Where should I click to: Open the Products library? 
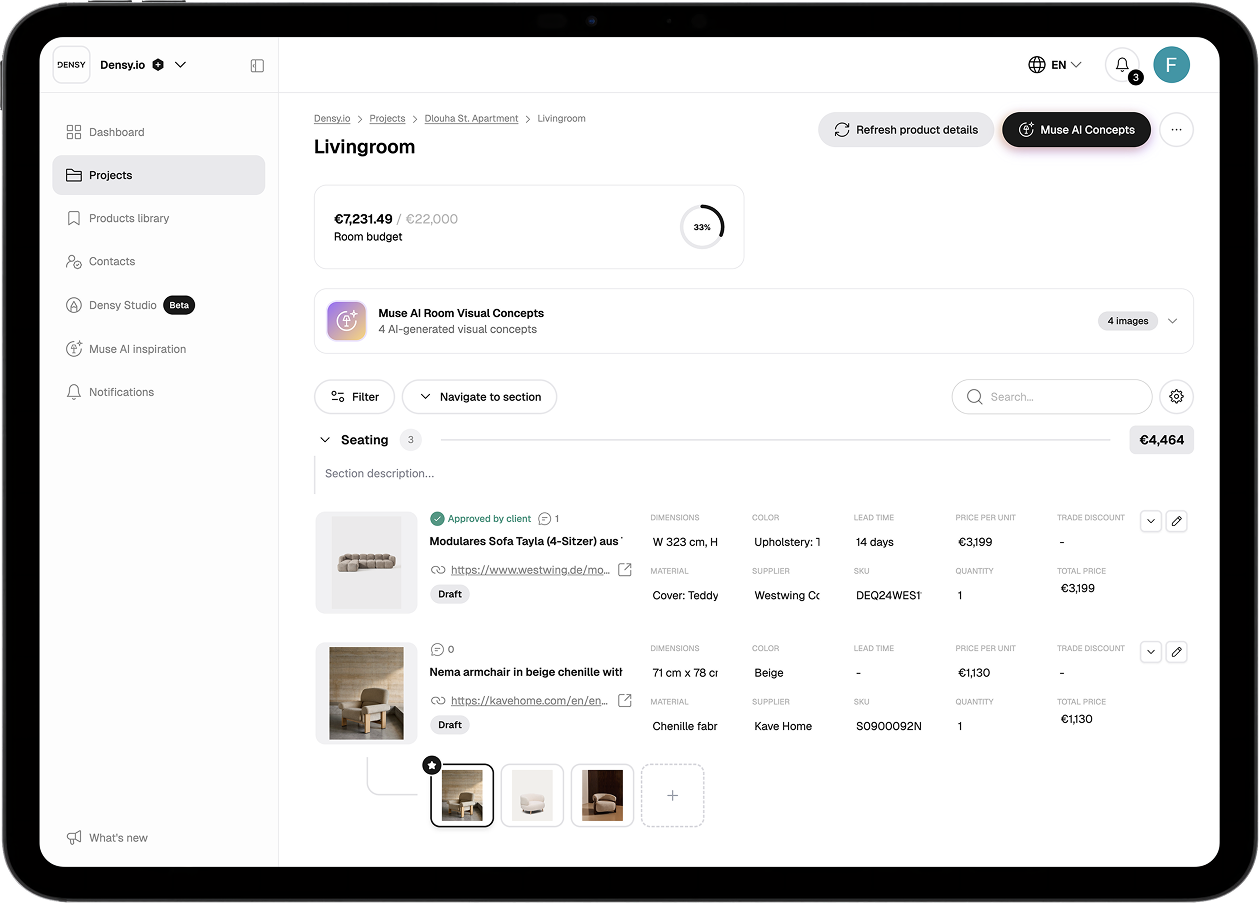tap(131, 218)
